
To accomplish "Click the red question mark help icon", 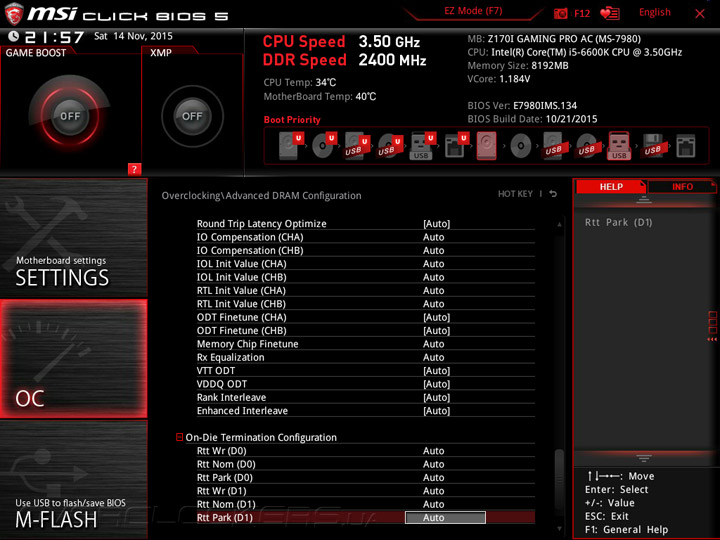I will click(134, 169).
